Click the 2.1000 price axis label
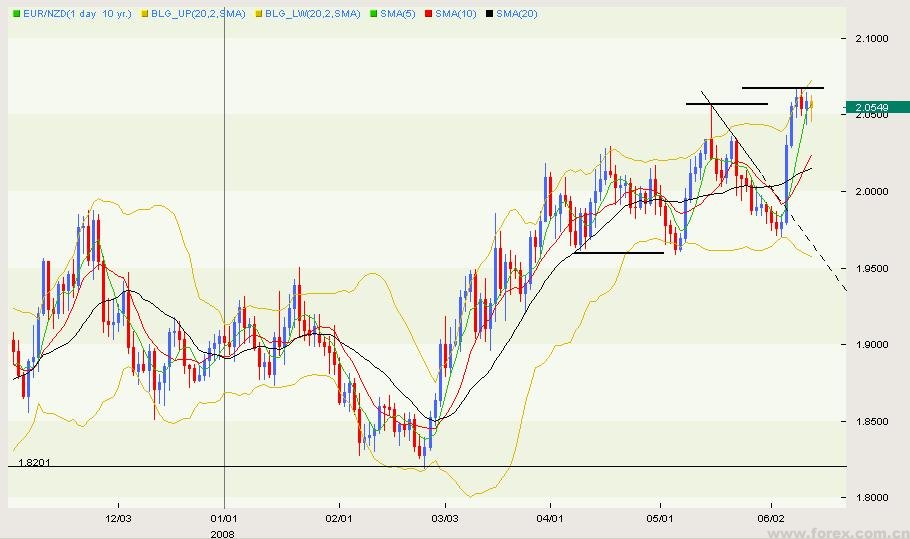 coord(870,38)
